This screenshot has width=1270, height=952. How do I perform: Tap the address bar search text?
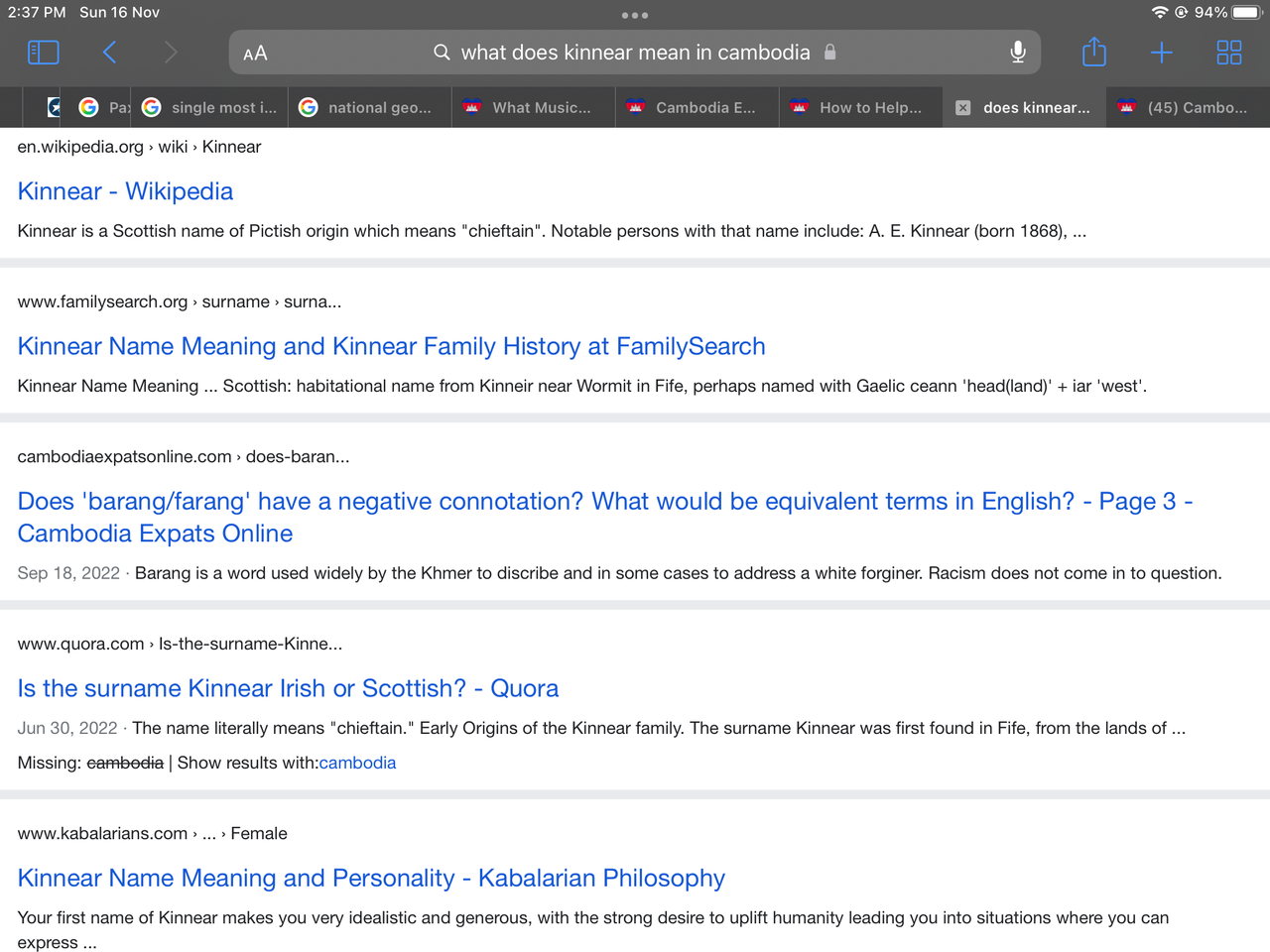click(635, 53)
